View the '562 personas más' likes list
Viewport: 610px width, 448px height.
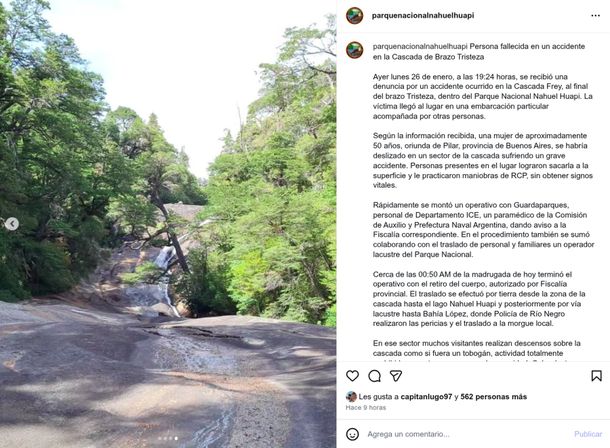coord(493,397)
